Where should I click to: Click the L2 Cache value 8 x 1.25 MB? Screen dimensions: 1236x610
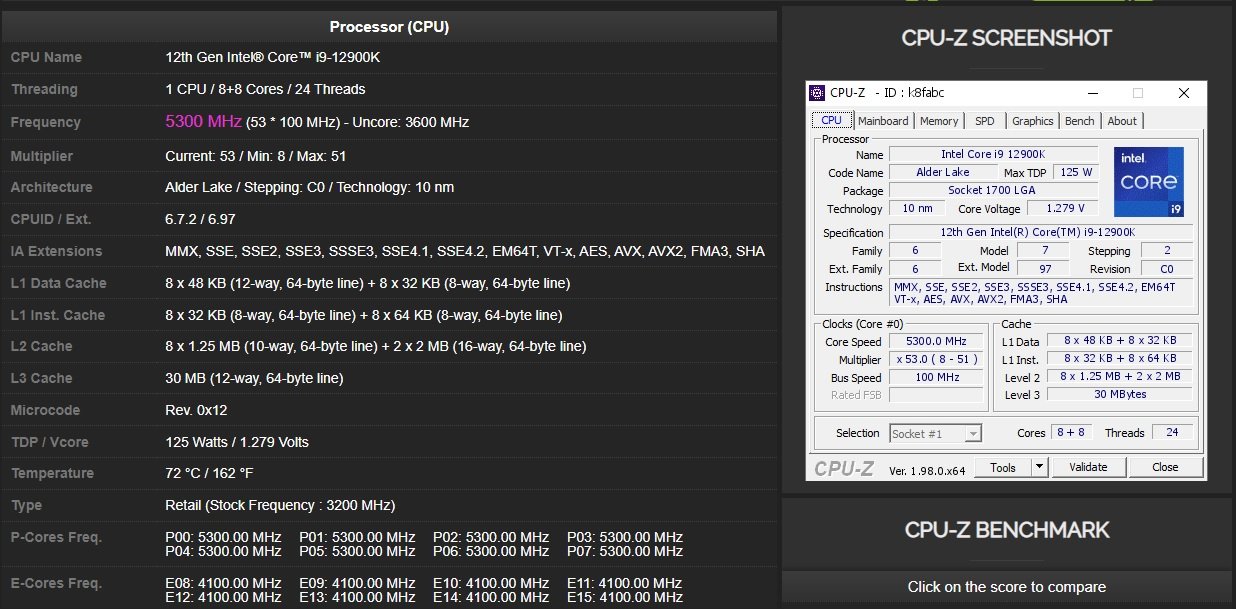point(376,346)
